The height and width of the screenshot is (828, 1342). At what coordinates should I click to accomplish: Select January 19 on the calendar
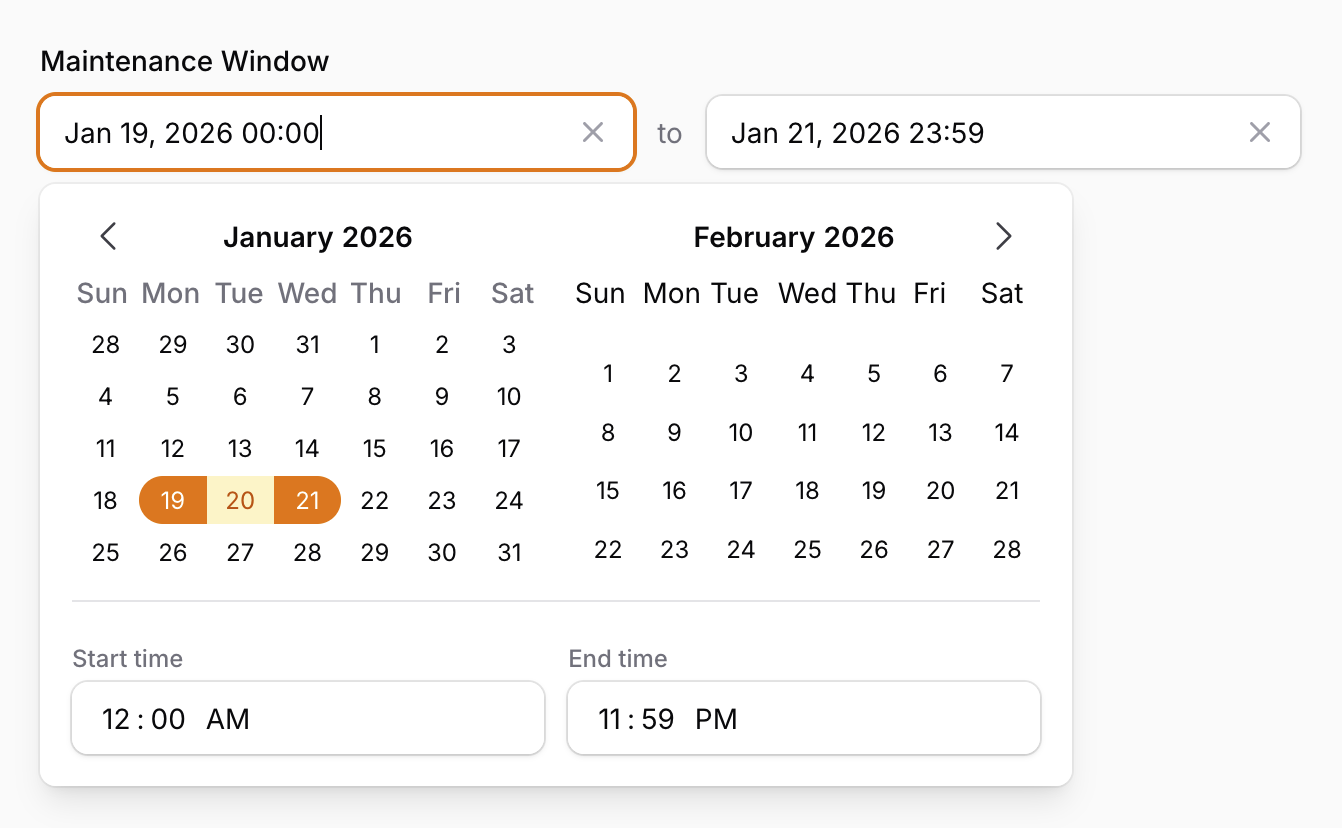point(172,500)
